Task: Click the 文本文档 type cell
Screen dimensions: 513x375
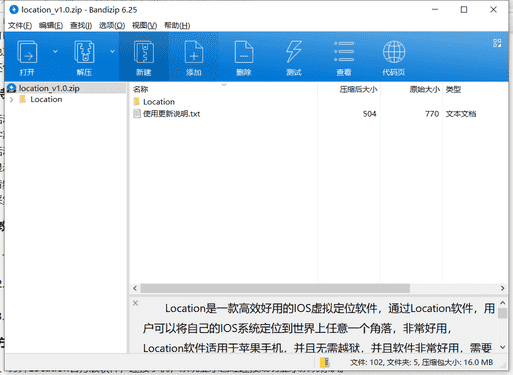Action: pos(461,114)
